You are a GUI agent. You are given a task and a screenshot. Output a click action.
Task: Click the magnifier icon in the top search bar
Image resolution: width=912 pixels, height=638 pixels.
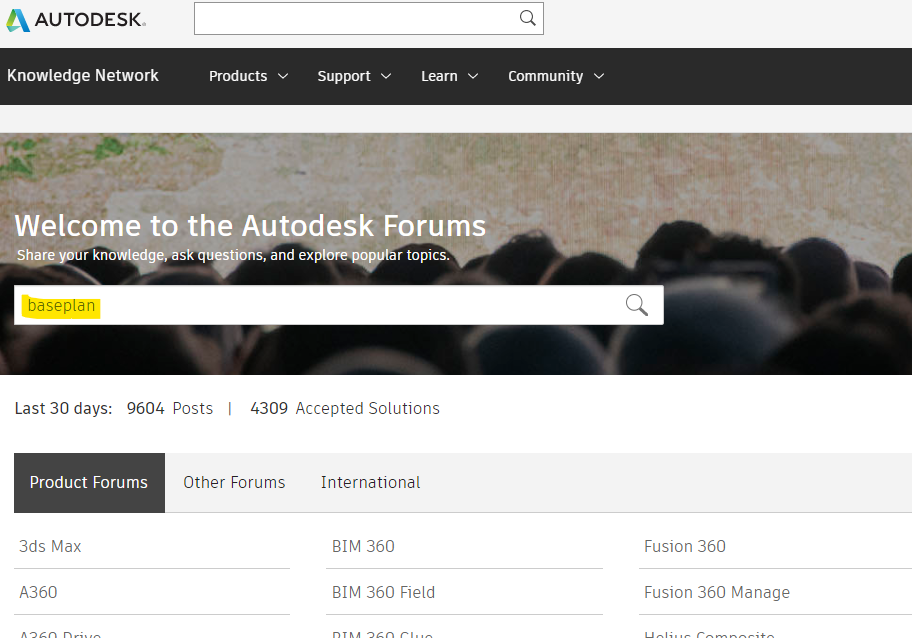point(527,18)
